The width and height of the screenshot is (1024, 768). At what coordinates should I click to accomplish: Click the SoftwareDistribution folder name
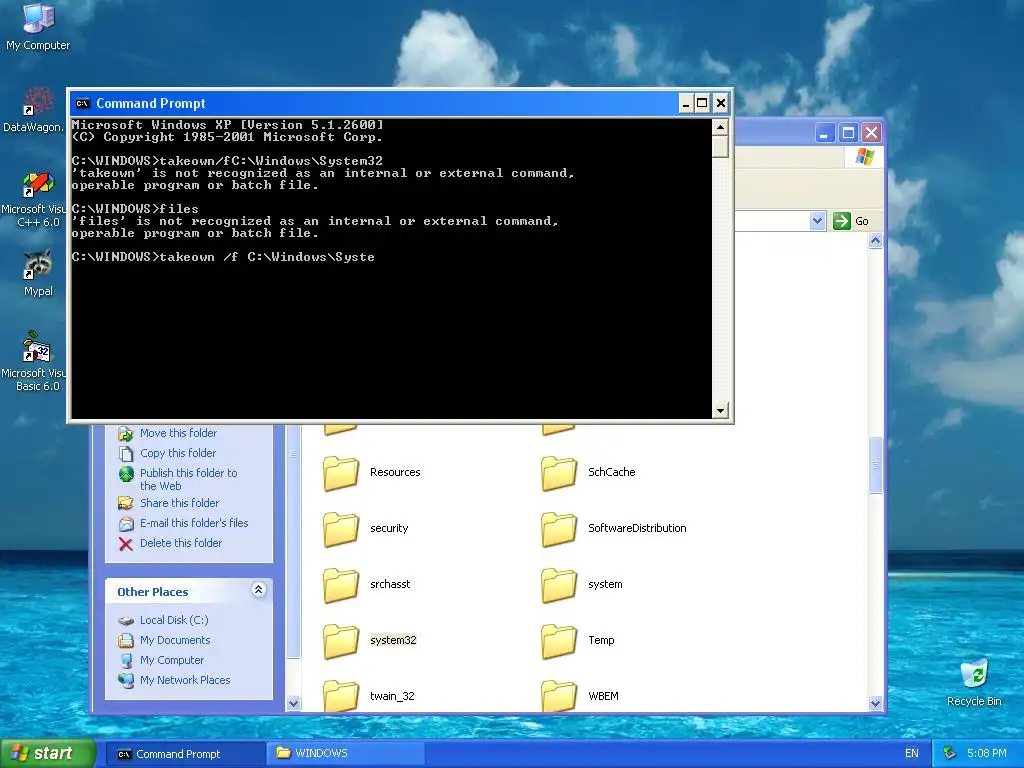(637, 528)
